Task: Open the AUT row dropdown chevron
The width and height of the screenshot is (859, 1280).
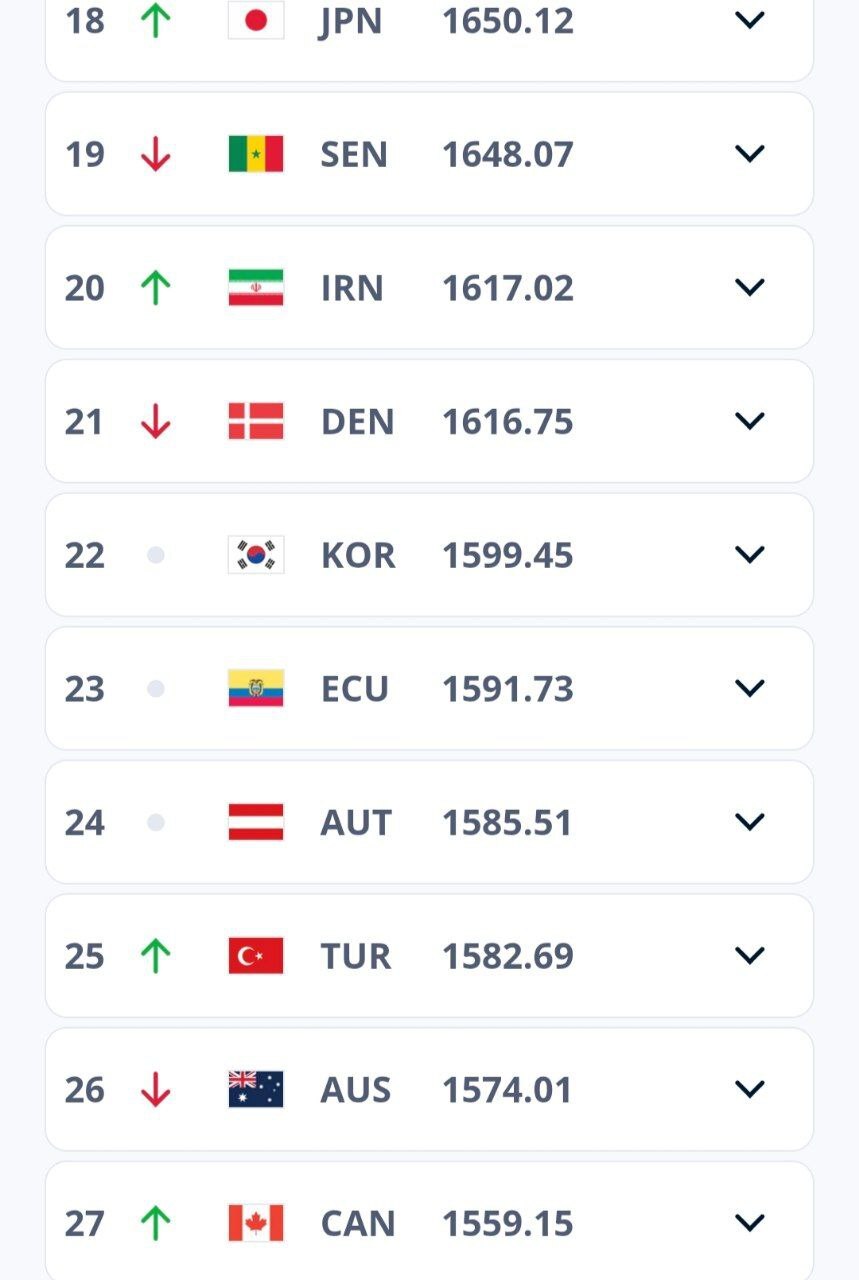Action: (749, 822)
